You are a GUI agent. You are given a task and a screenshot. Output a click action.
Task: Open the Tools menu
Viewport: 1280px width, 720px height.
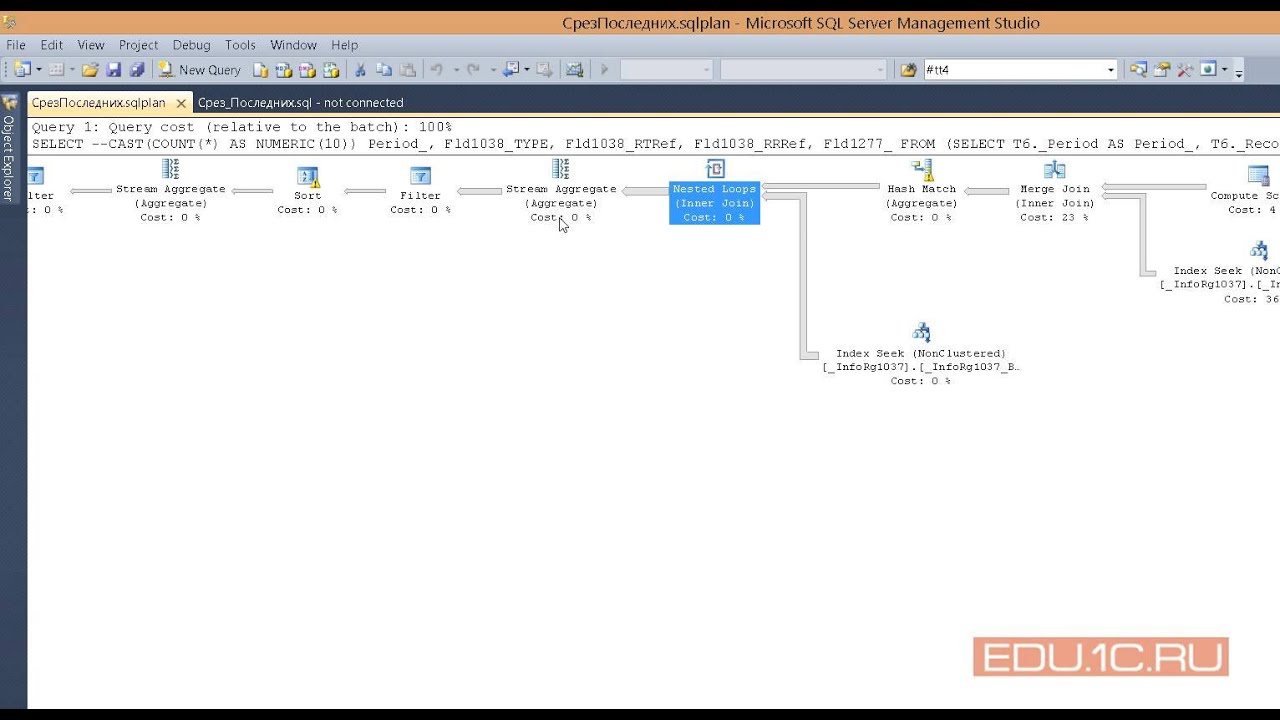pos(240,45)
